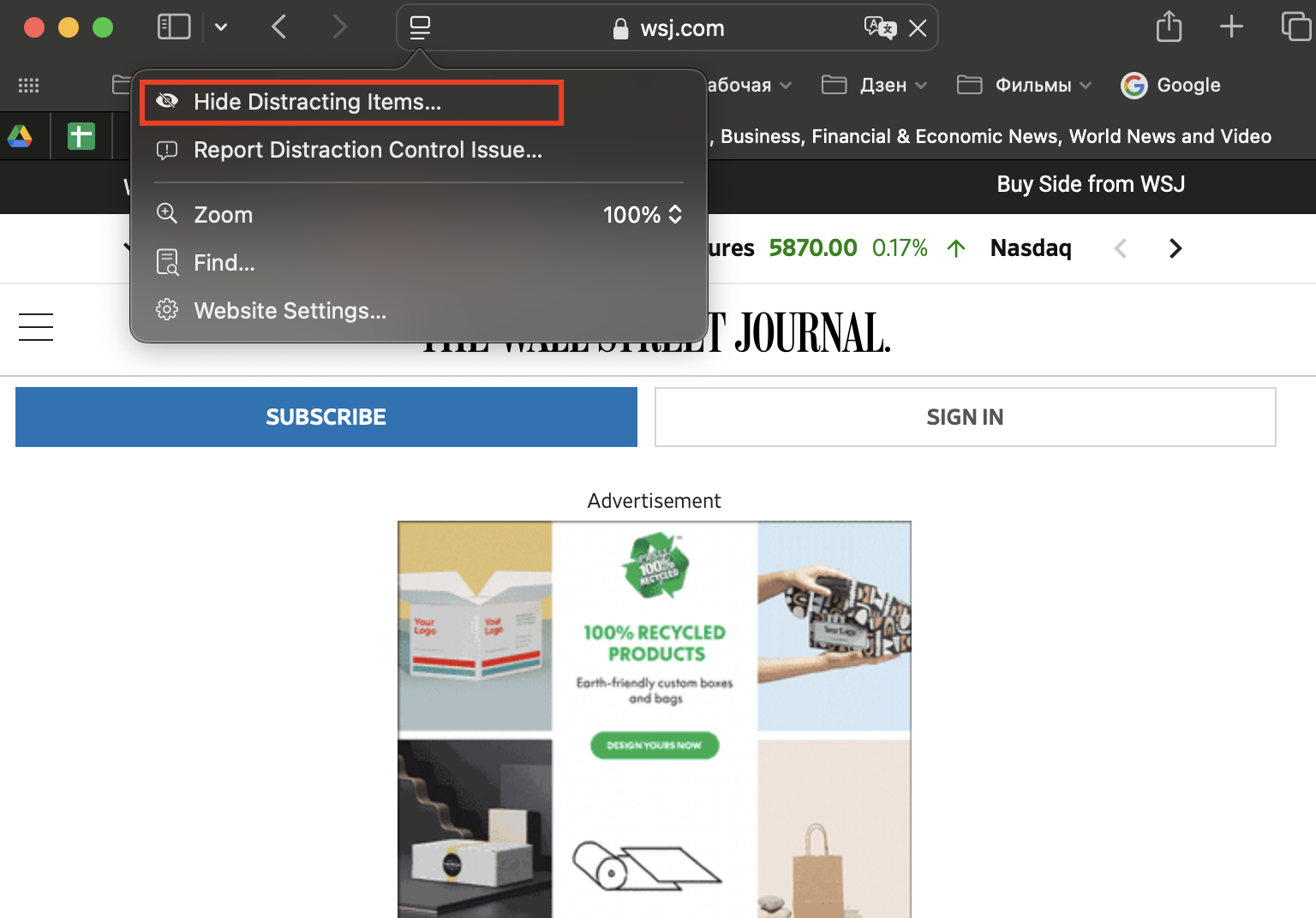Screen dimensions: 1316x918
Task: Go back with the back arrow
Action: tap(279, 27)
